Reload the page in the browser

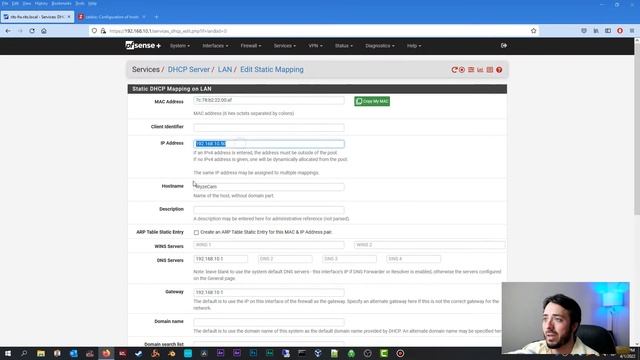32,31
